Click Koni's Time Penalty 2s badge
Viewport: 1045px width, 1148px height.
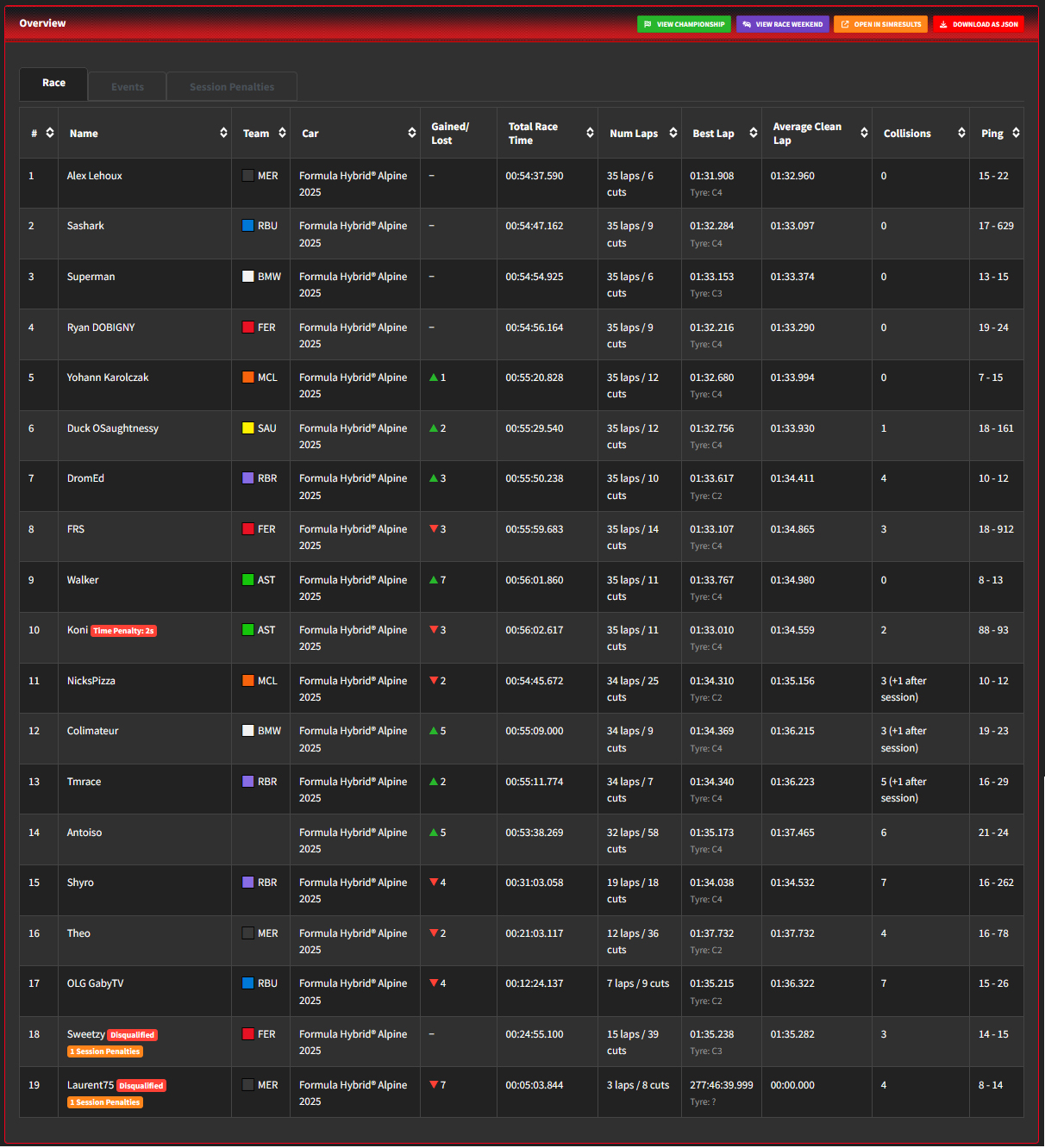pos(124,631)
